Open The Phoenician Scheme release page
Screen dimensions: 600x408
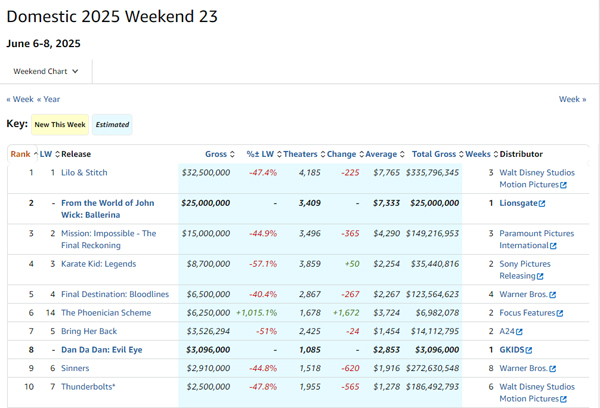click(x=106, y=313)
